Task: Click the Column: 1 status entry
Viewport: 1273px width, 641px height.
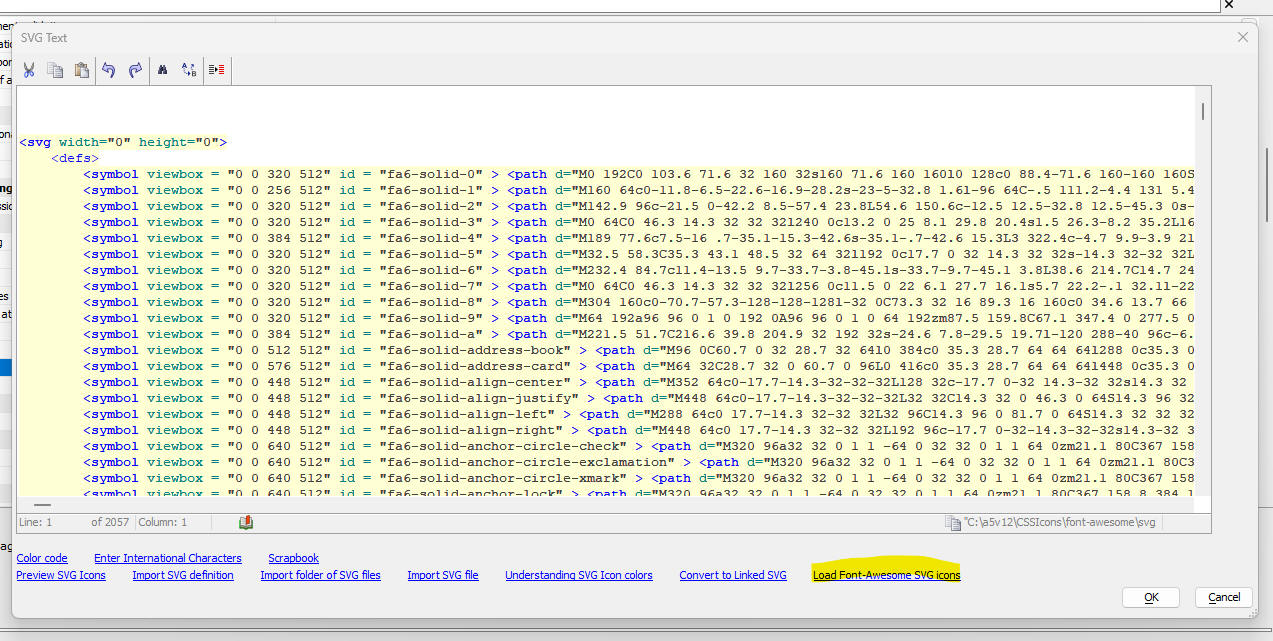Action: (x=163, y=522)
